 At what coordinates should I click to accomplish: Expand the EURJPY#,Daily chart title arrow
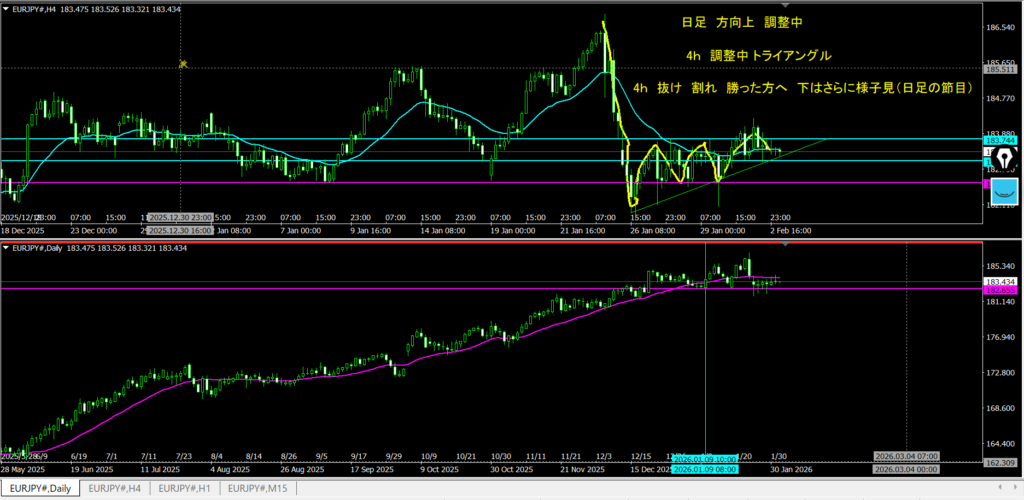[5, 248]
